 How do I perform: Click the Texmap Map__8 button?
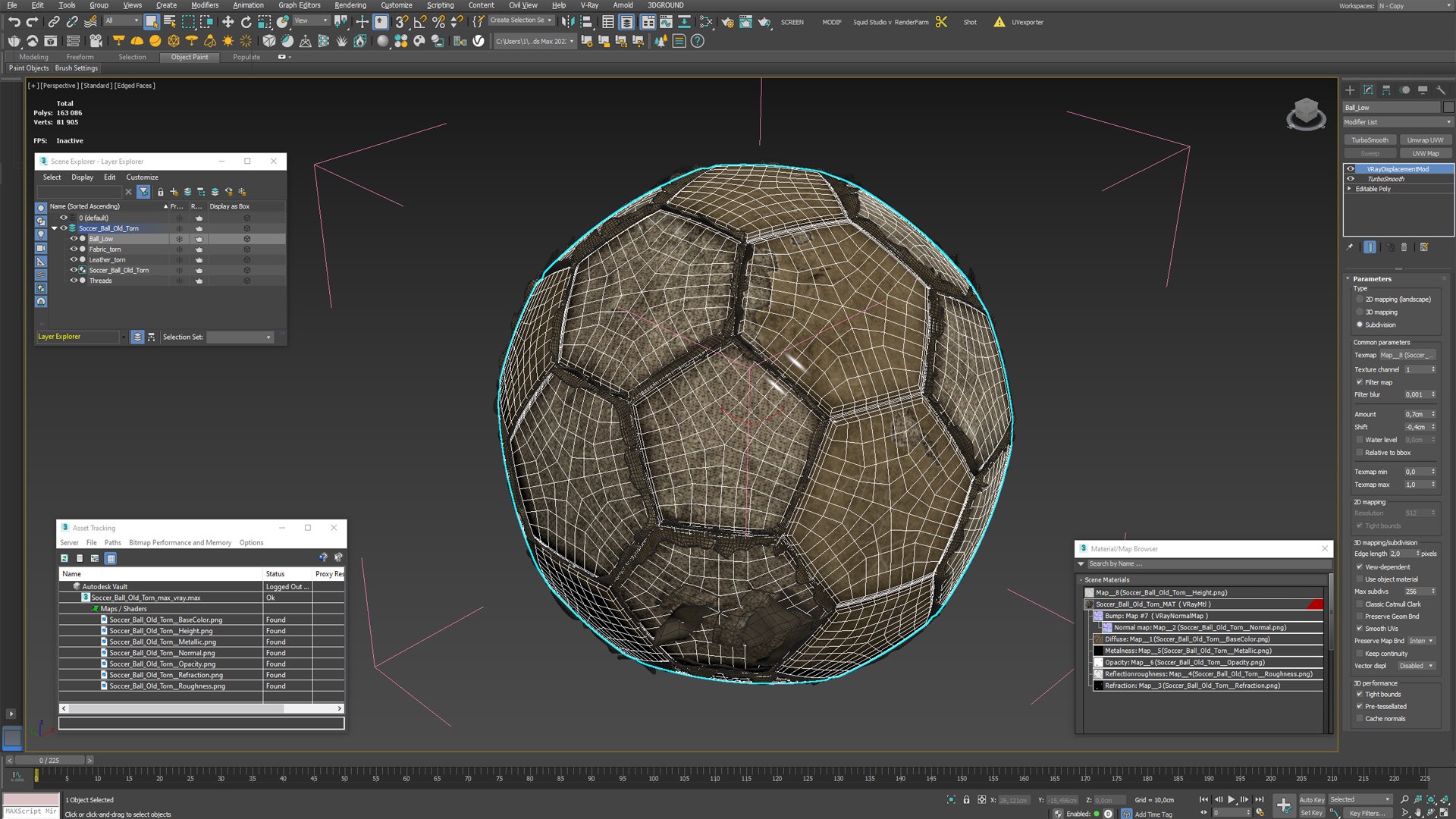coord(1407,355)
